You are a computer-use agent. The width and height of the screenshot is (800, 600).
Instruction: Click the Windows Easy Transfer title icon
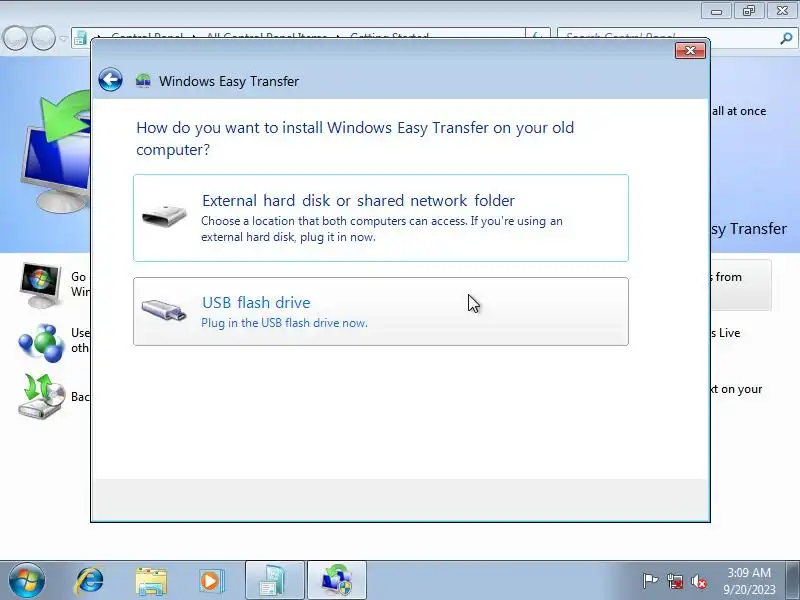[x=143, y=81]
